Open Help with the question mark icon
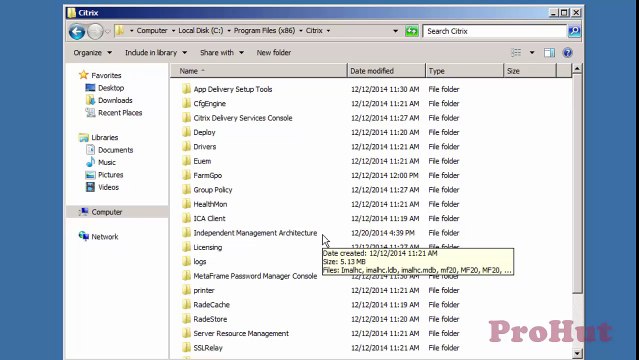 [567, 53]
